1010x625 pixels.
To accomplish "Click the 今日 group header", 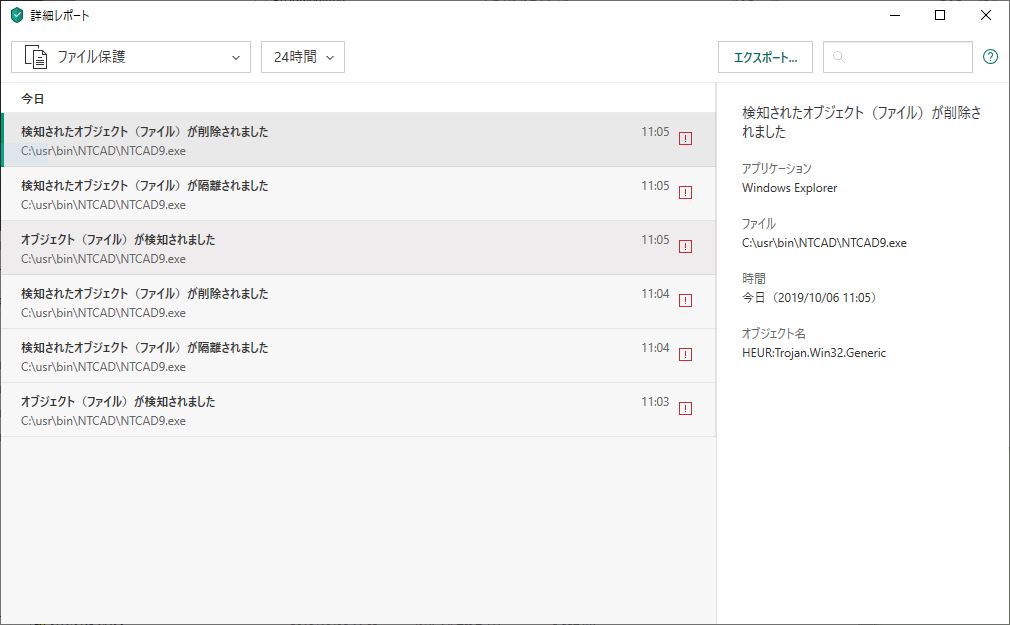I will tap(33, 99).
